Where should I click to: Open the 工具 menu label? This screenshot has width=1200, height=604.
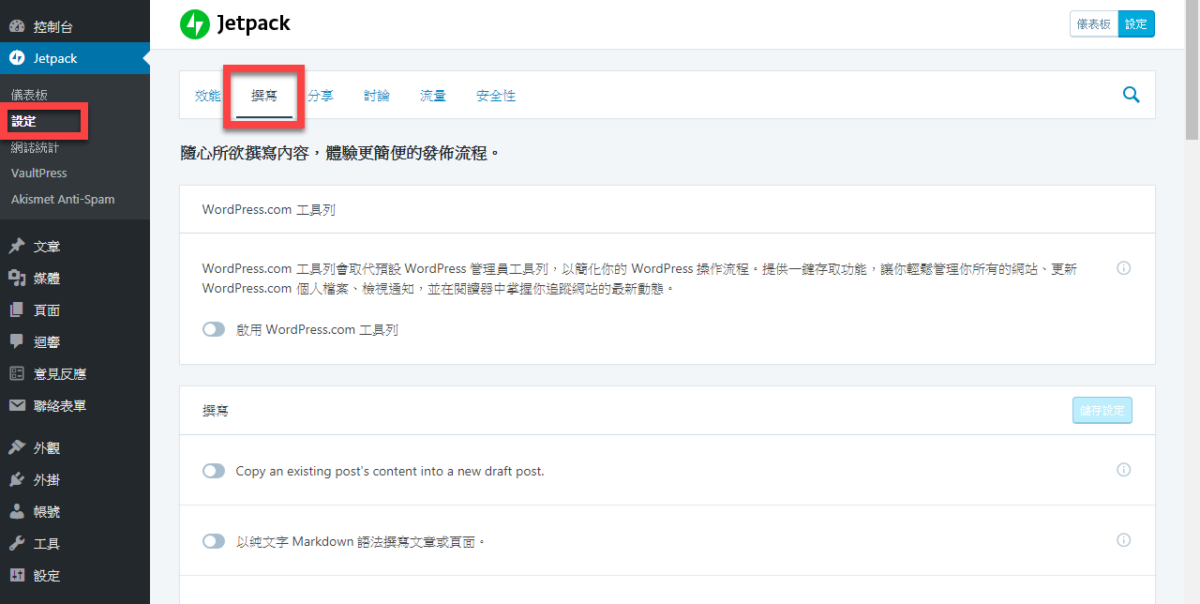(x=46, y=545)
